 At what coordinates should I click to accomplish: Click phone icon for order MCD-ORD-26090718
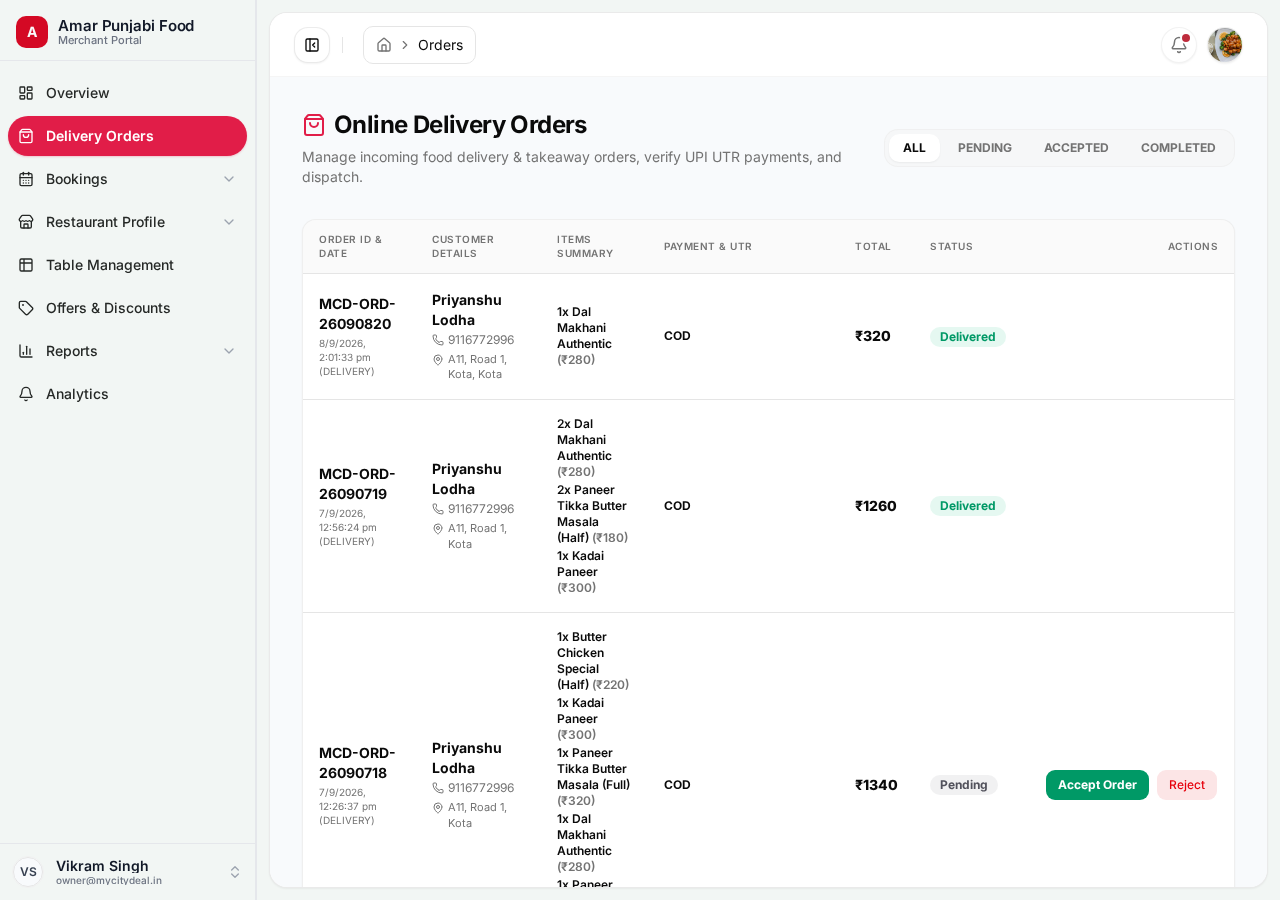(438, 788)
